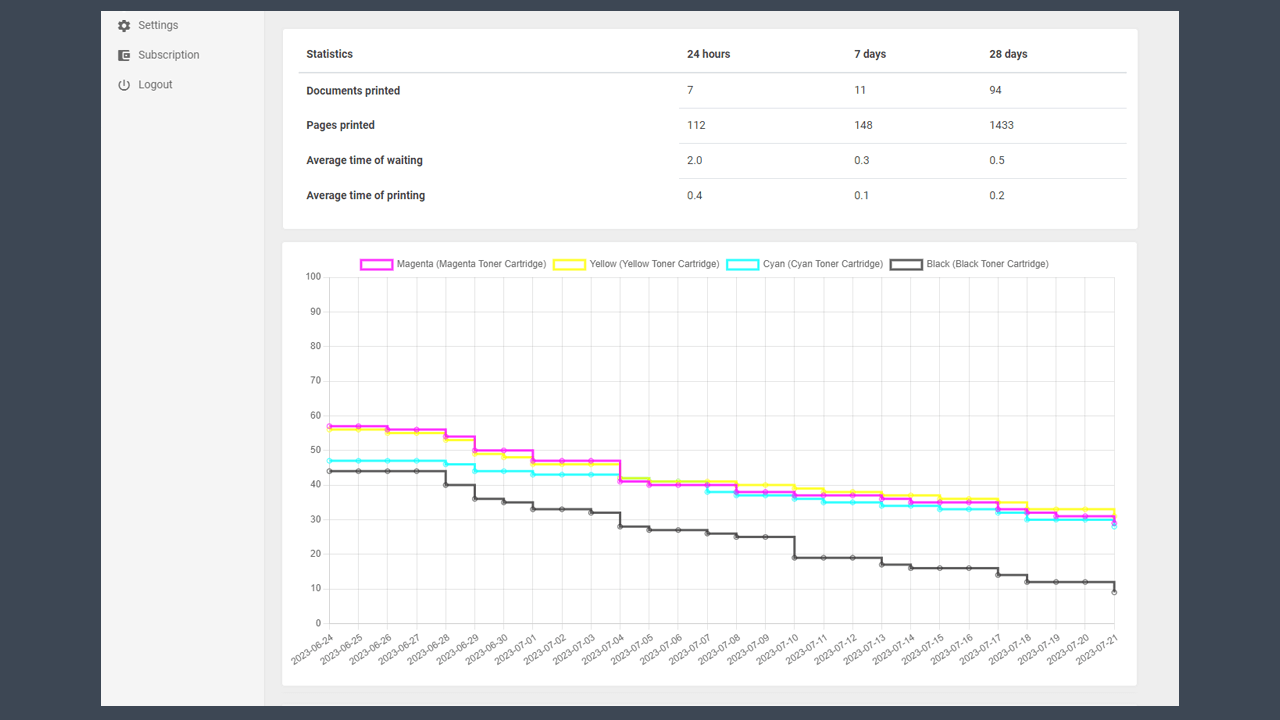Click the Settings gear icon

pyautogui.click(x=124, y=25)
